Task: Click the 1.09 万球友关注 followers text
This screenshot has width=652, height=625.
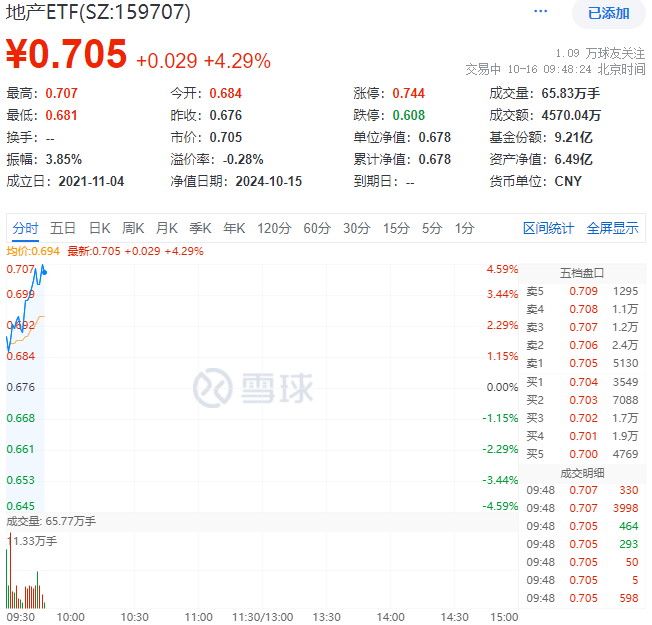Action: (x=600, y=53)
